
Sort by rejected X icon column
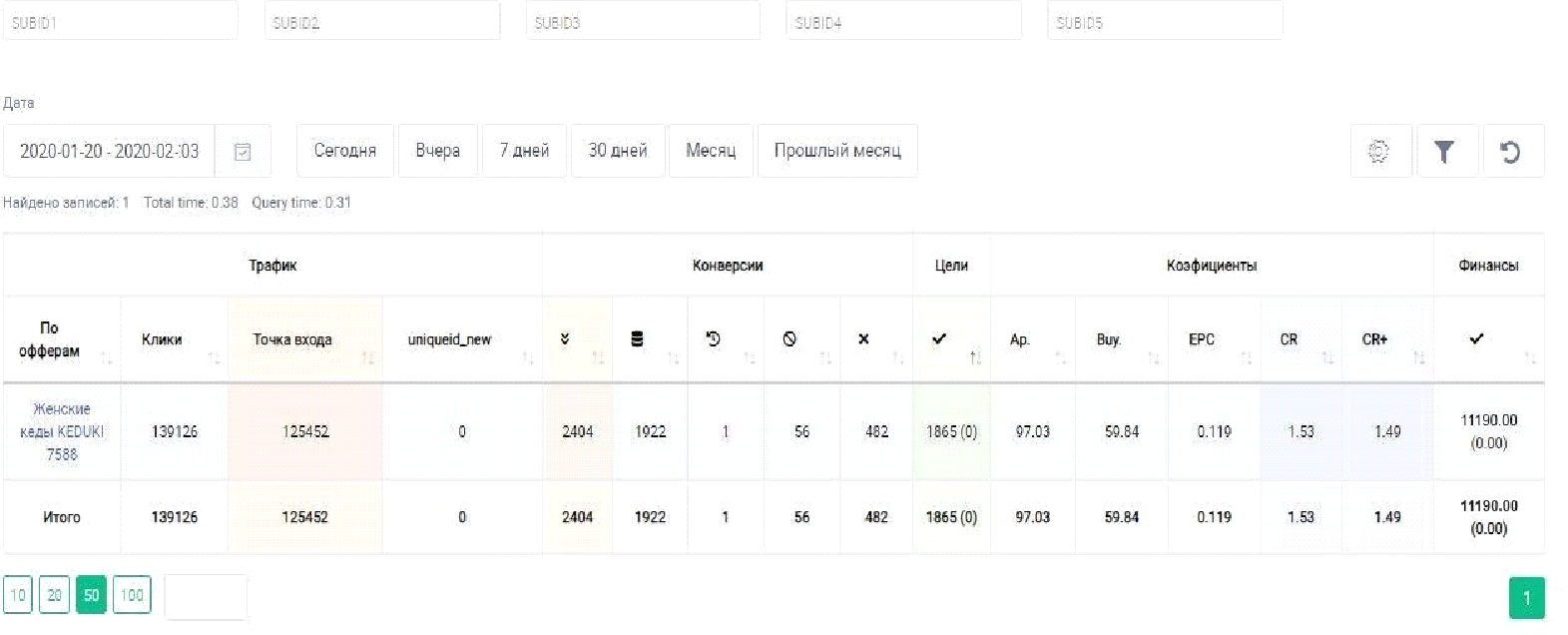coord(875,339)
